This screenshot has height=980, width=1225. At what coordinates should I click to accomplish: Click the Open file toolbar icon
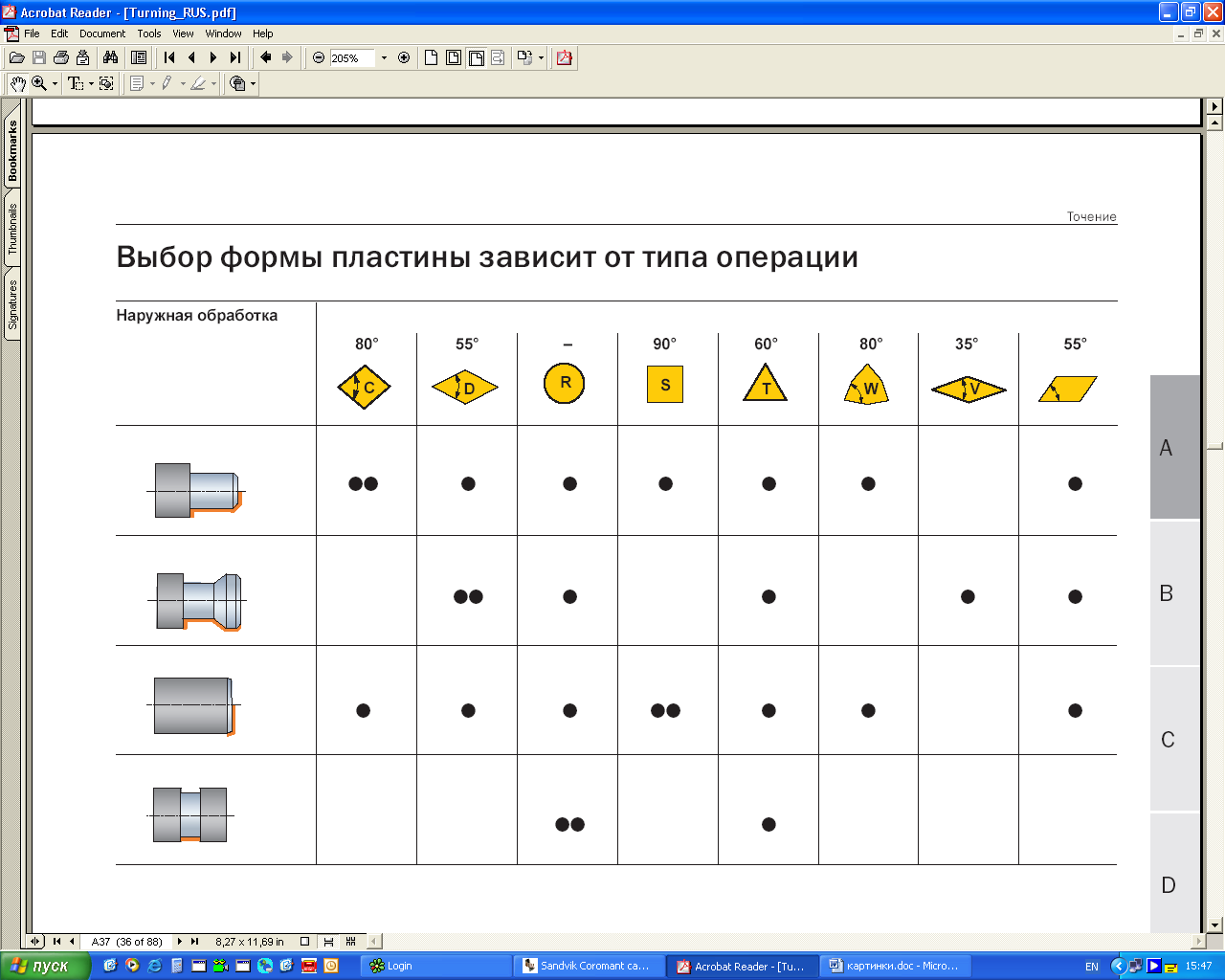click(x=17, y=57)
